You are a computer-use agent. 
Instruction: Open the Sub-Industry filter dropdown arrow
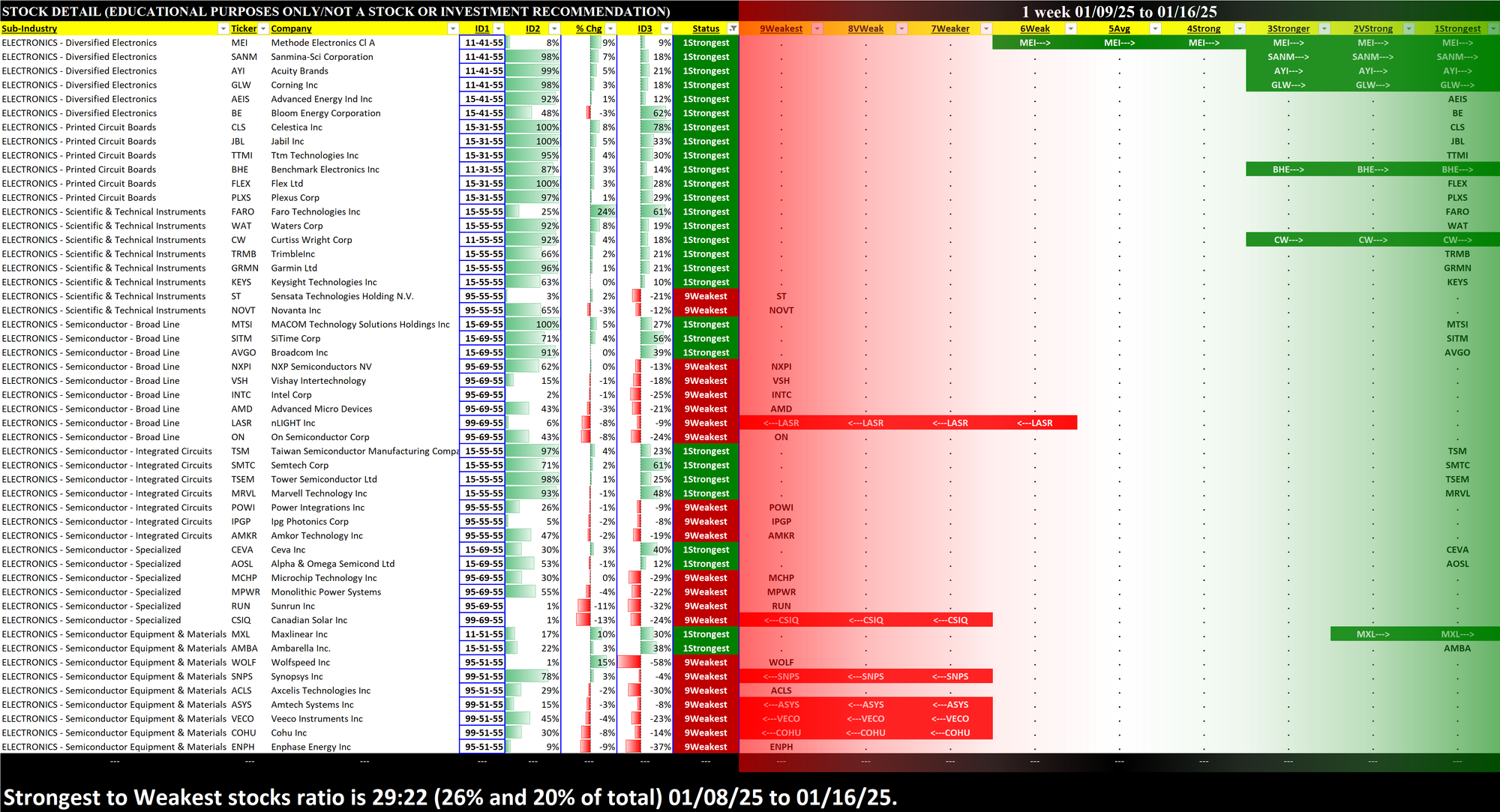pyautogui.click(x=222, y=28)
